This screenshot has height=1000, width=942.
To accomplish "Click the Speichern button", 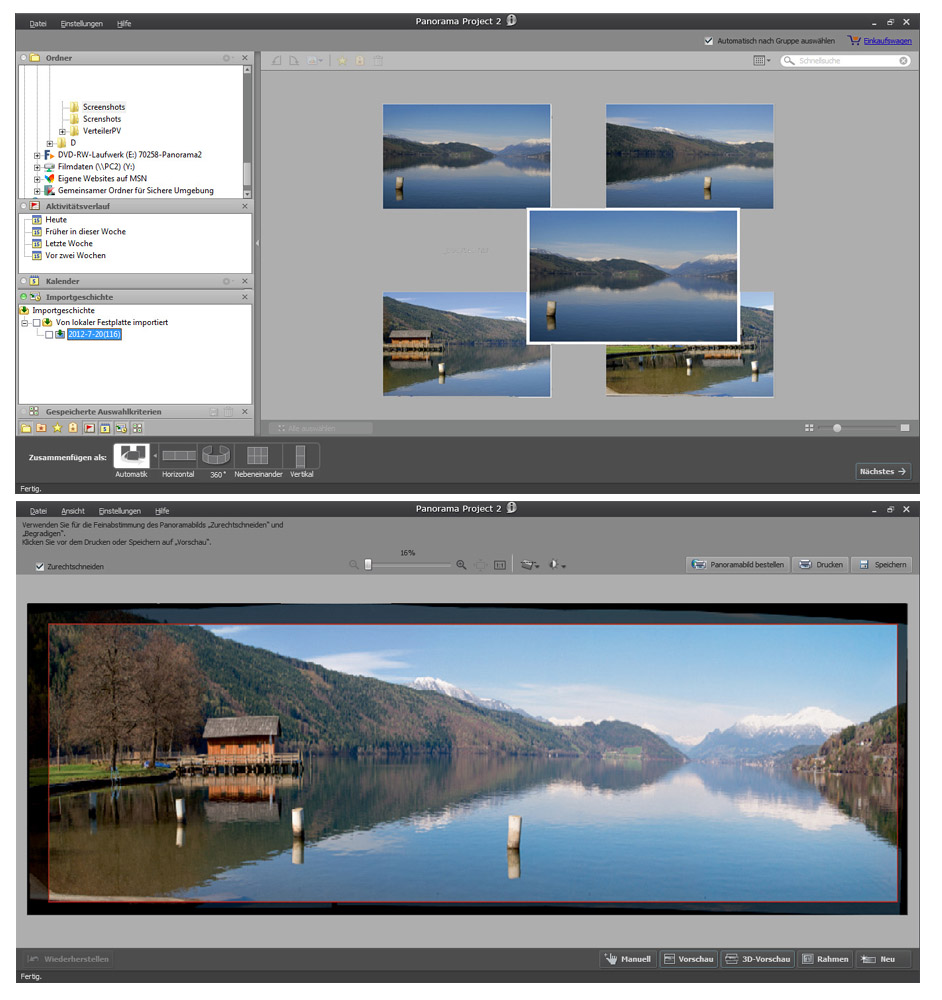I will (x=882, y=564).
